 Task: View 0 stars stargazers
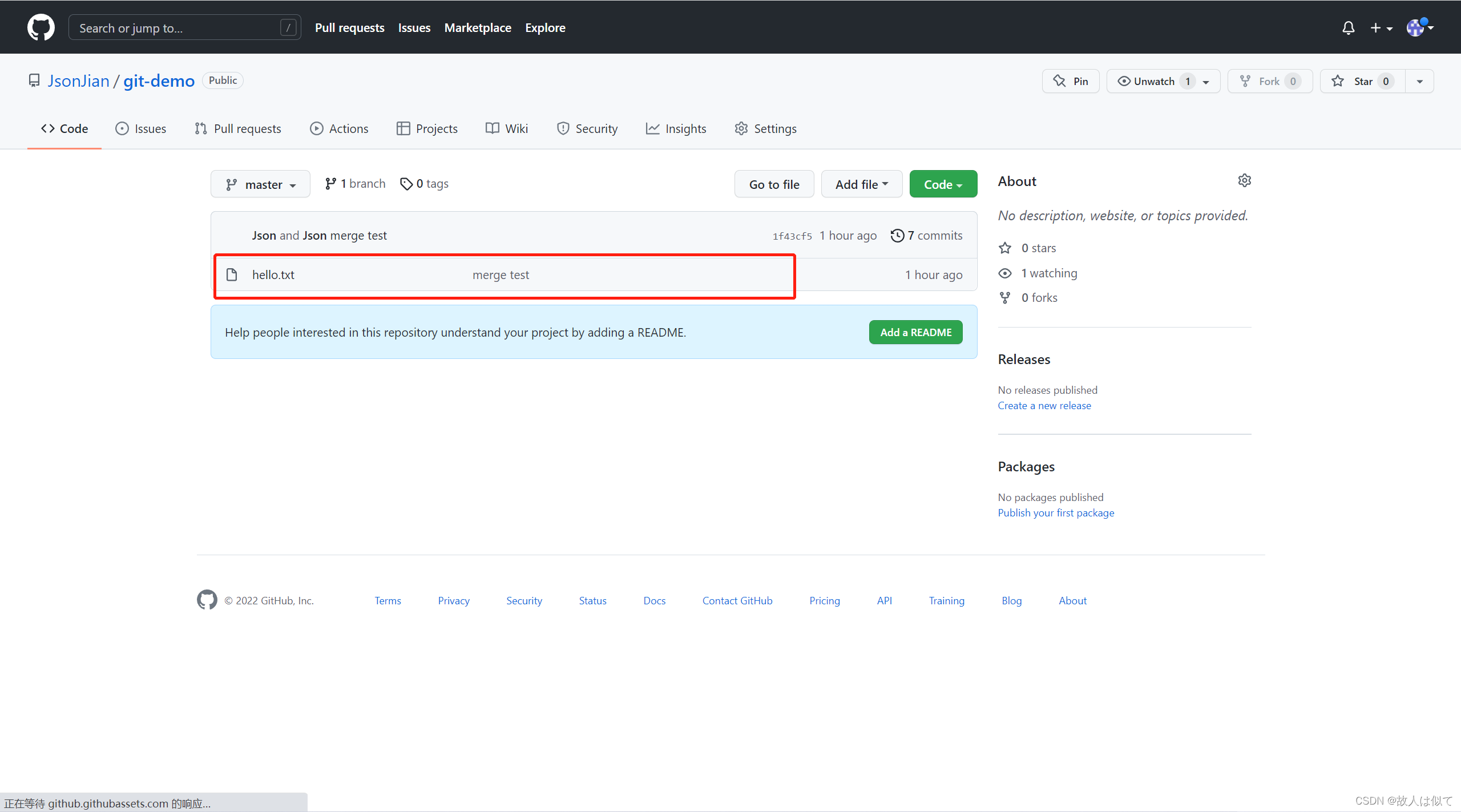coord(1028,248)
